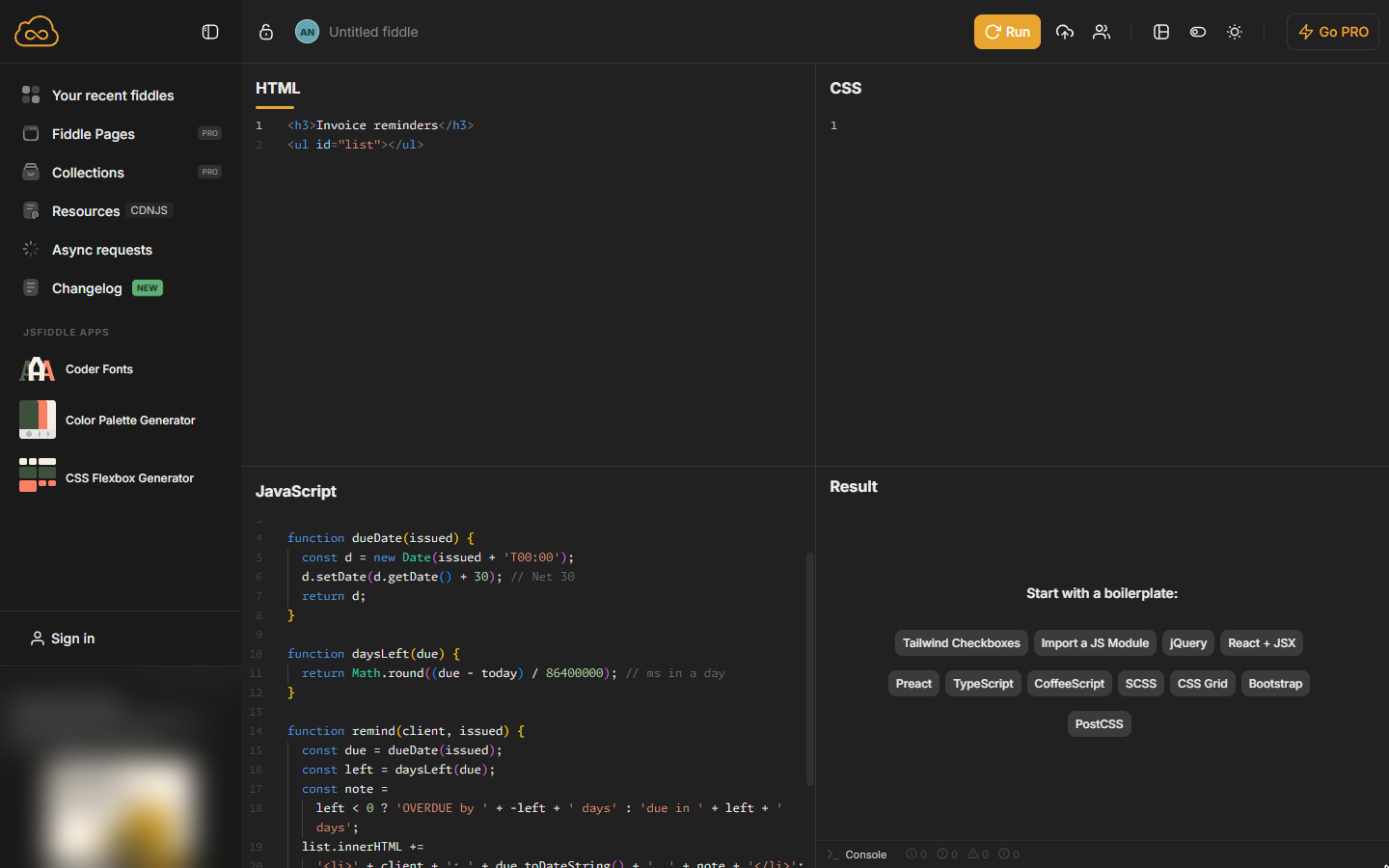Open the Coder Fonts app icon

click(37, 369)
